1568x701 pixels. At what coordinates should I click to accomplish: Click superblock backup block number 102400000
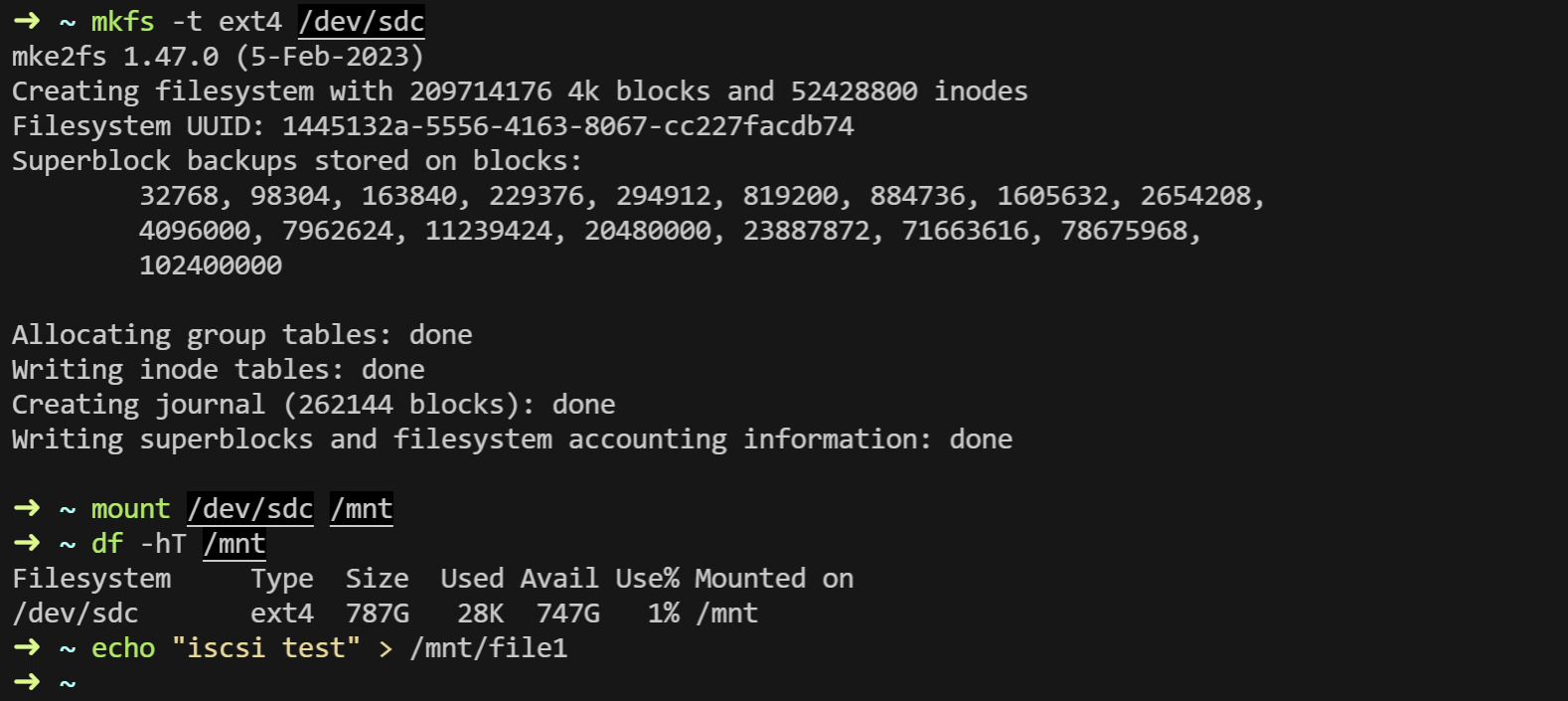click(211, 265)
